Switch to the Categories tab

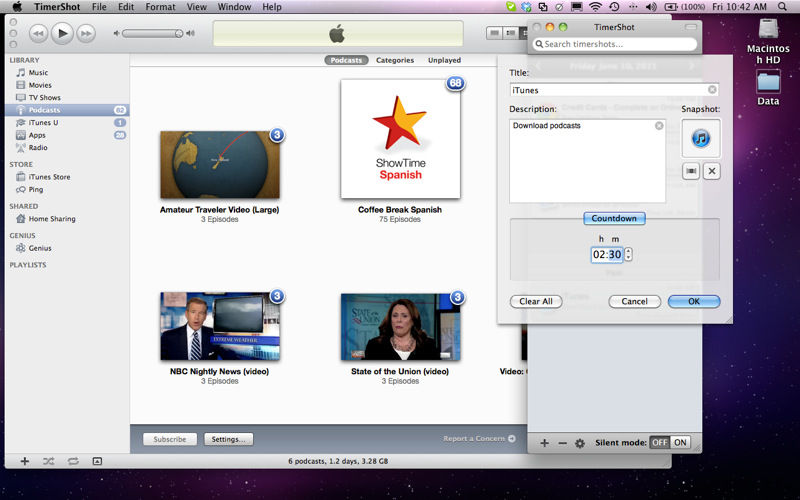pyautogui.click(x=395, y=60)
